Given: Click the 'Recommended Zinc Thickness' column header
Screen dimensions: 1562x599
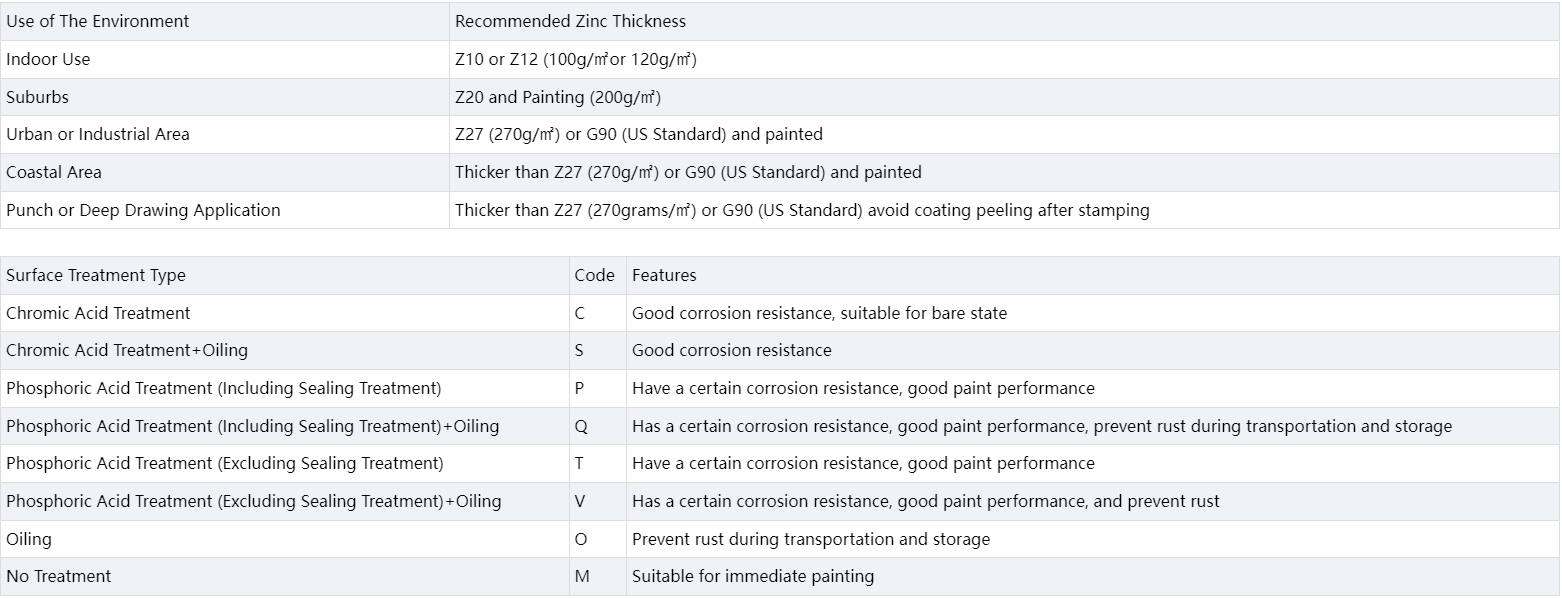Looking at the screenshot, I should (570, 21).
